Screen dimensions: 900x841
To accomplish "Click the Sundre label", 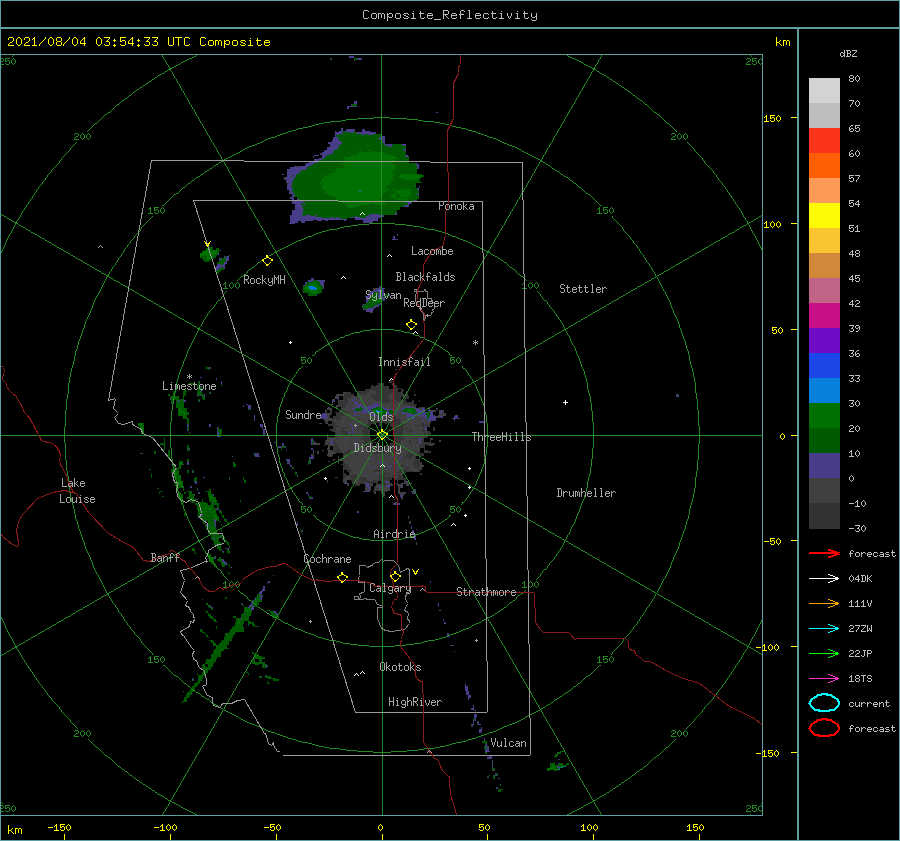I will tap(304, 414).
